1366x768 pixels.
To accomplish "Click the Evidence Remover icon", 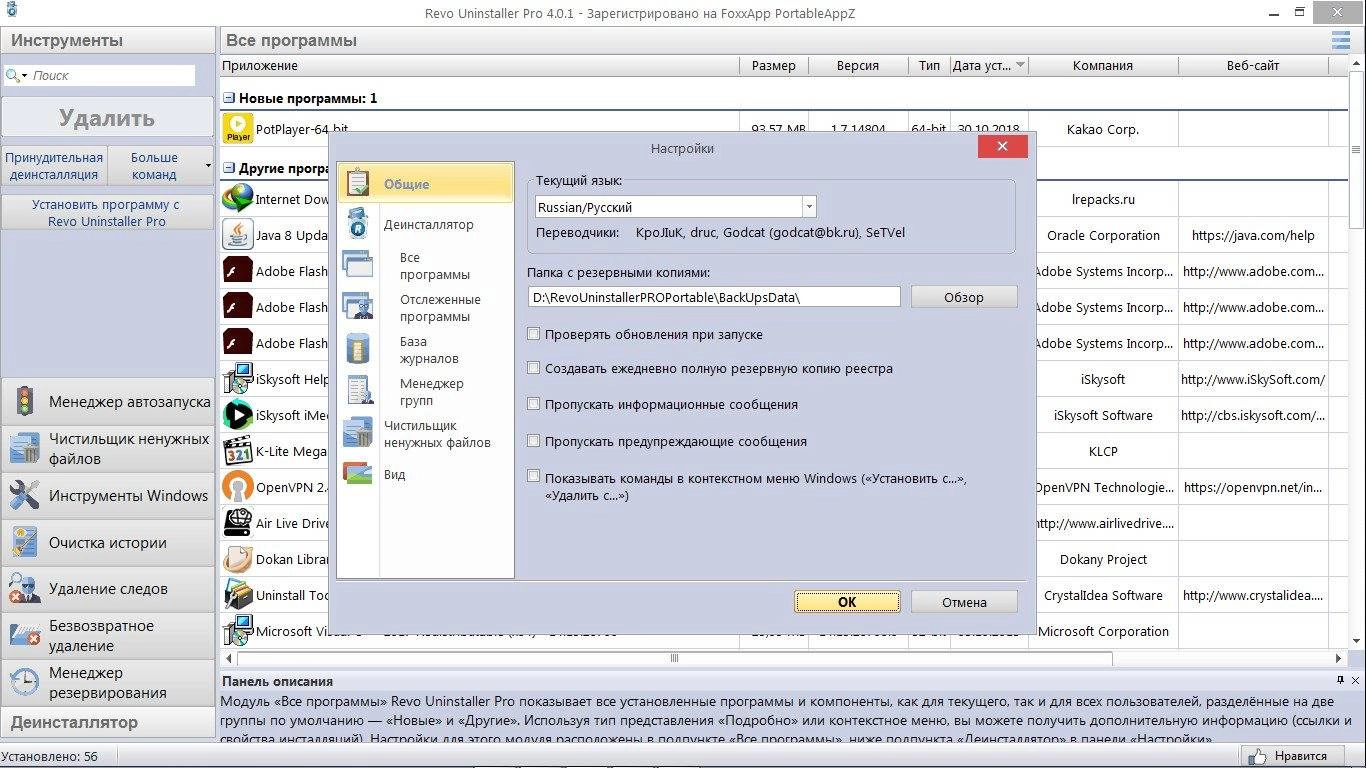I will pyautogui.click(x=24, y=588).
